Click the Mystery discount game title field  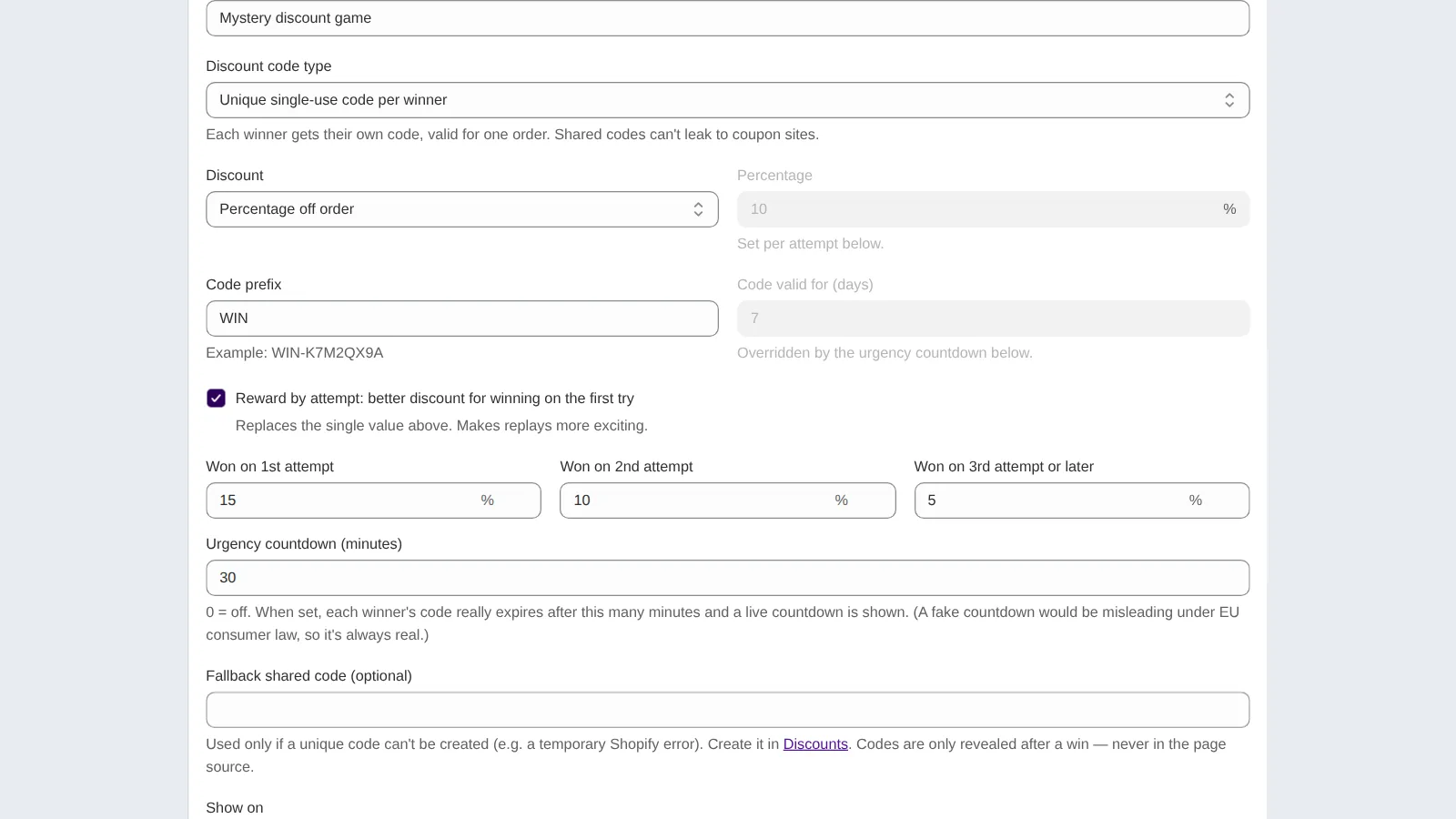[x=727, y=18]
